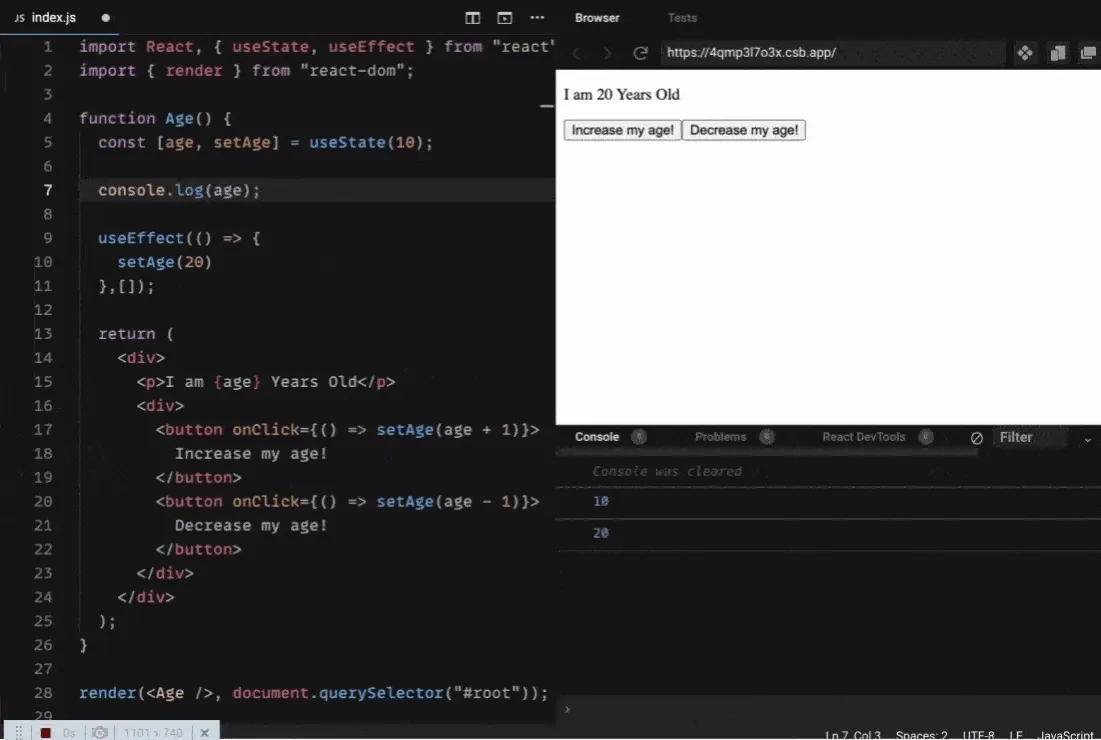Click the preview URL address field

coord(833,53)
